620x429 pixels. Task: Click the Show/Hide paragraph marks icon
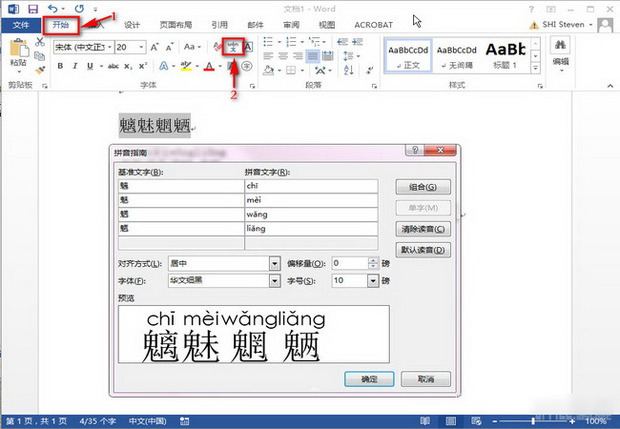(x=370, y=70)
